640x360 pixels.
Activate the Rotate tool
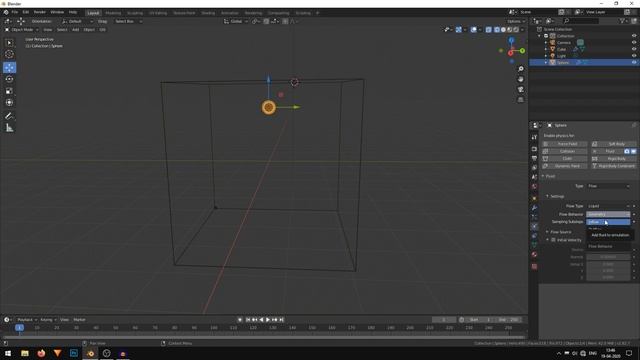(x=9, y=79)
